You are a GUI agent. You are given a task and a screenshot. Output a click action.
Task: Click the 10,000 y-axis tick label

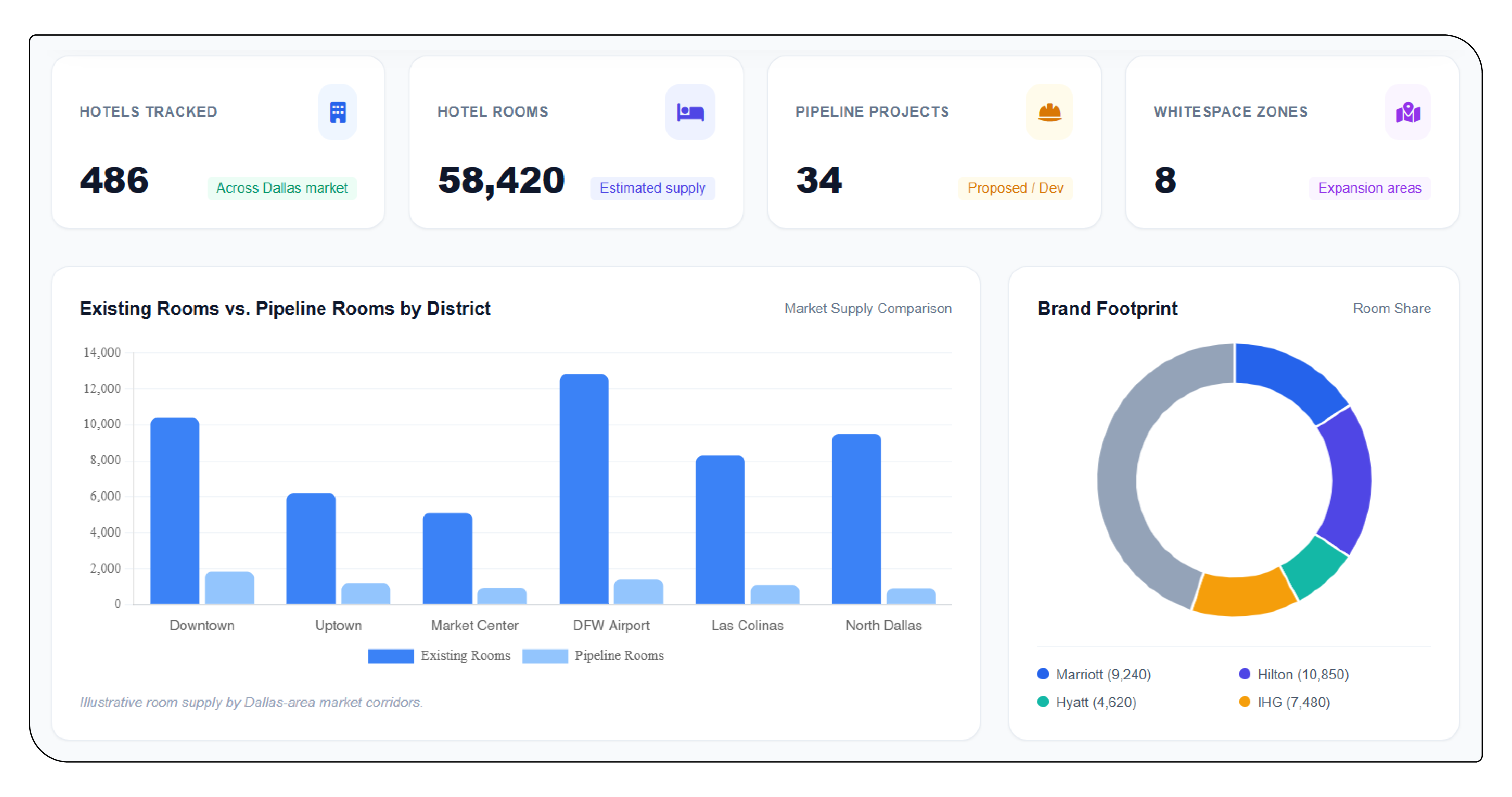pyautogui.click(x=102, y=424)
